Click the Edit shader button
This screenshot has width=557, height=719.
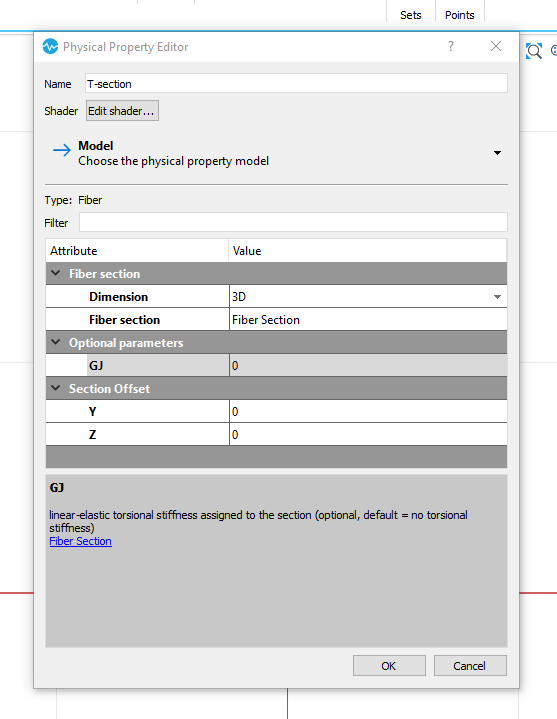pyautogui.click(x=122, y=111)
